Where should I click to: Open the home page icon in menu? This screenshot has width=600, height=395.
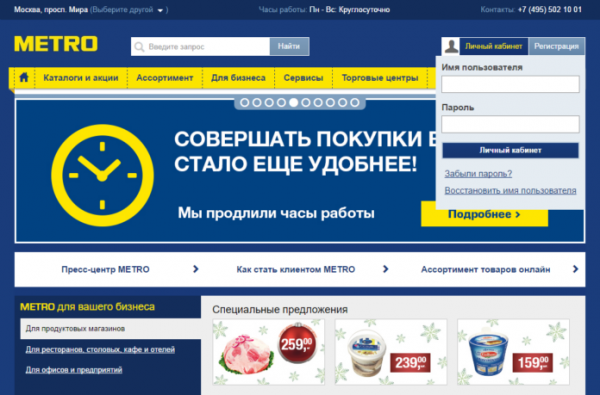[x=24, y=77]
